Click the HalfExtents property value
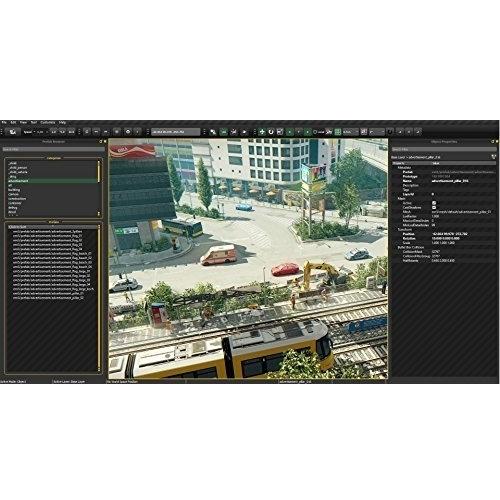 [x=443, y=260]
